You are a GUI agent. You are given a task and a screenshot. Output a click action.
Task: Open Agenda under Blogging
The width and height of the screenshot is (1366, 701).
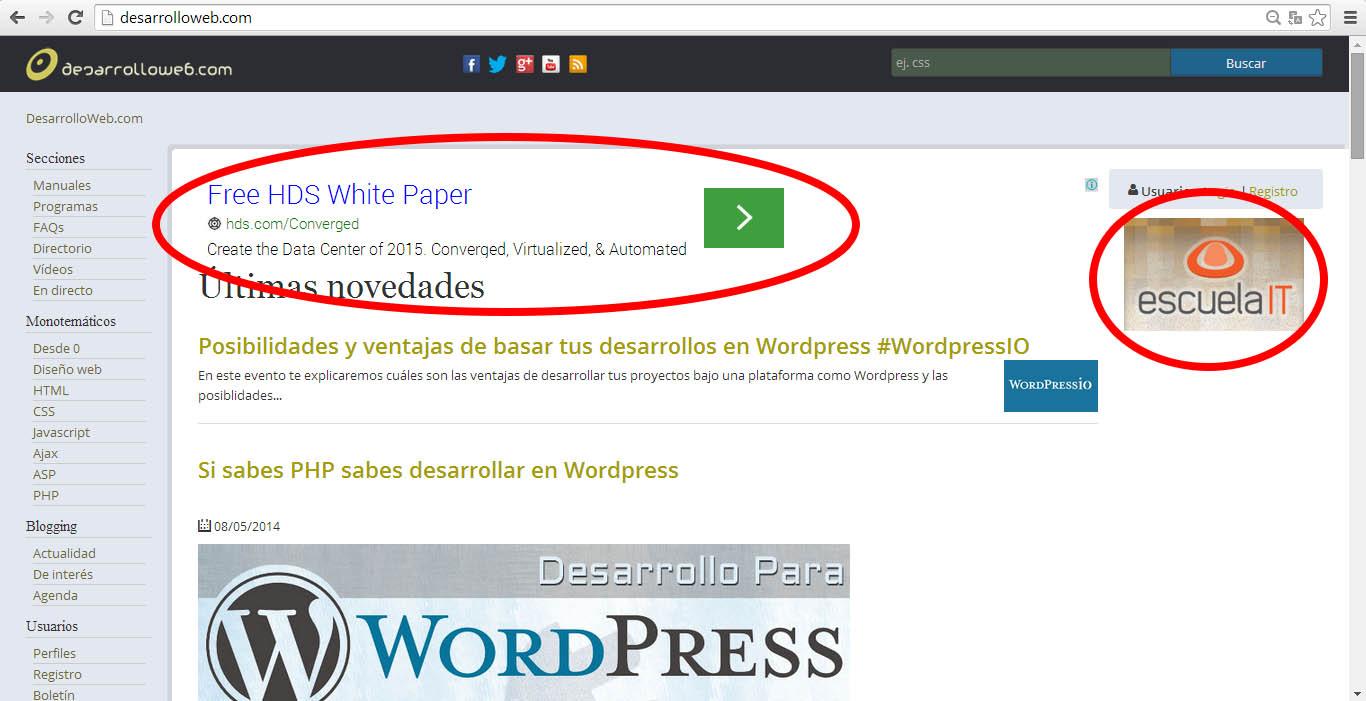(55, 595)
